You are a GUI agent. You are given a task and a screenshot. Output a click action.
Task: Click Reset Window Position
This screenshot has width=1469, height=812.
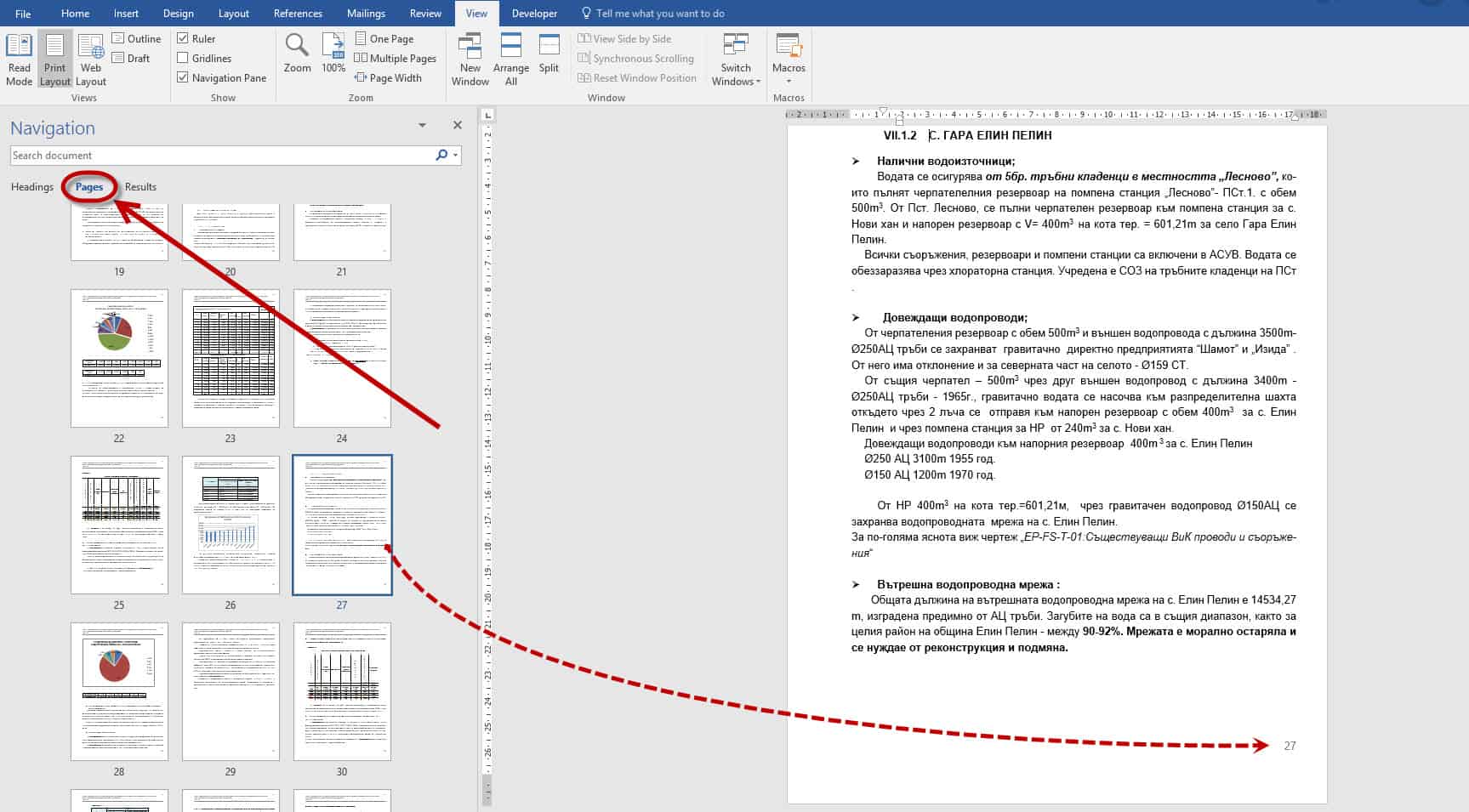click(x=637, y=77)
